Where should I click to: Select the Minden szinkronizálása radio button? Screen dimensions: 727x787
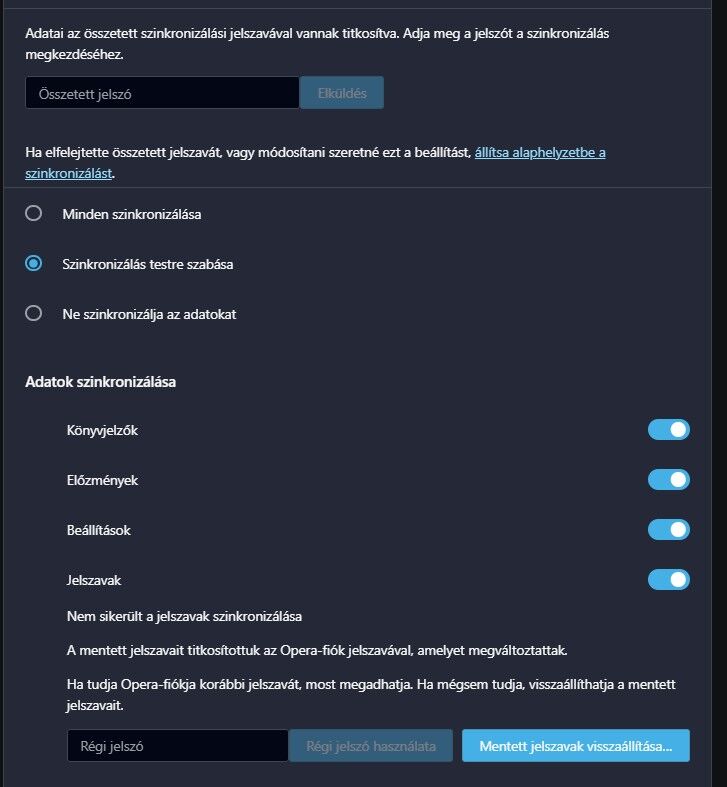click(34, 213)
